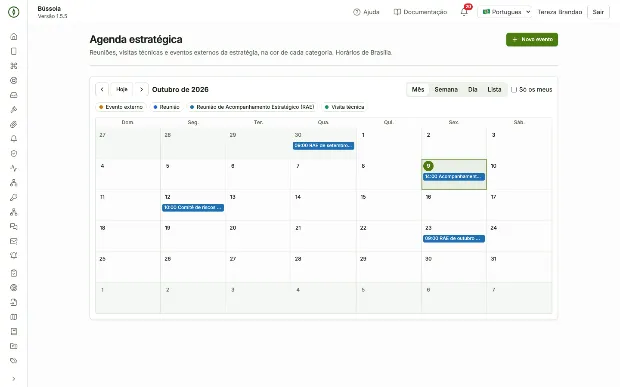Viewport: 620px width, 387px height.
Task: Click the Sair button
Action: click(598, 12)
